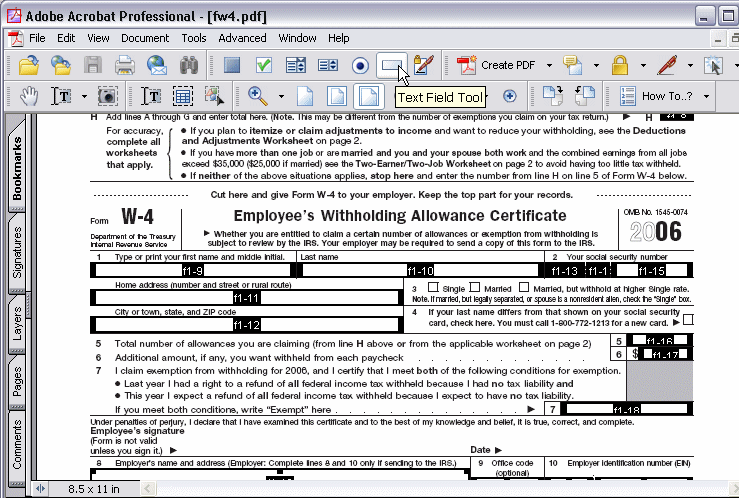Click the Review and Comment note icon
This screenshot has width=739, height=498.
[x=573, y=65]
